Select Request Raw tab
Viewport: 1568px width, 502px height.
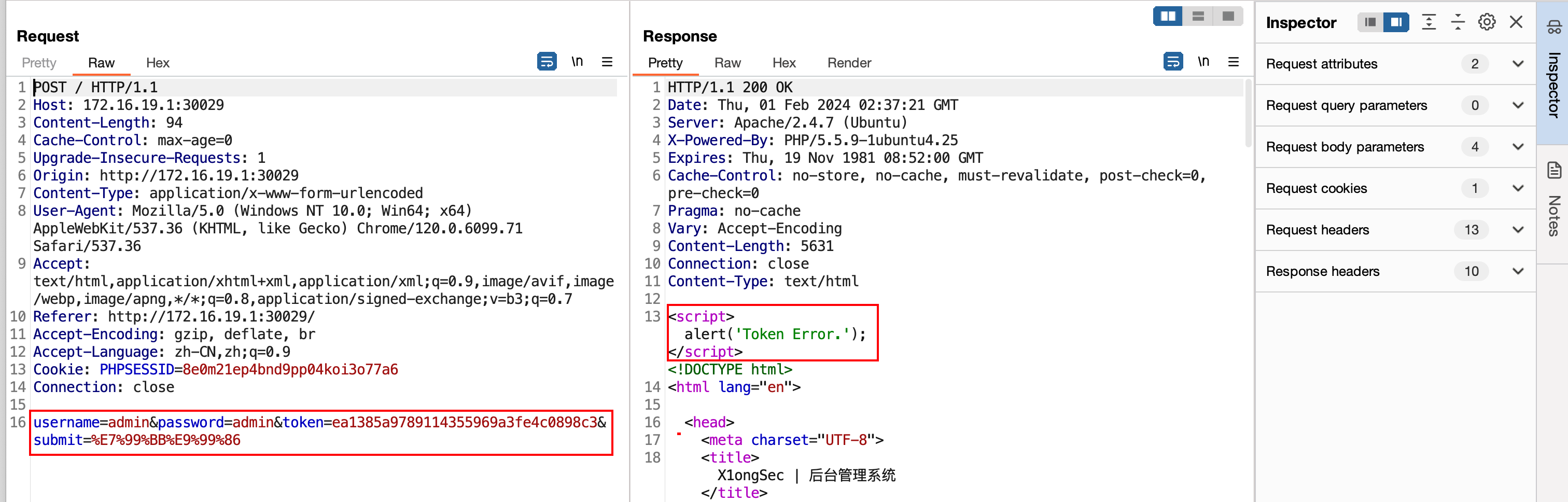101,63
